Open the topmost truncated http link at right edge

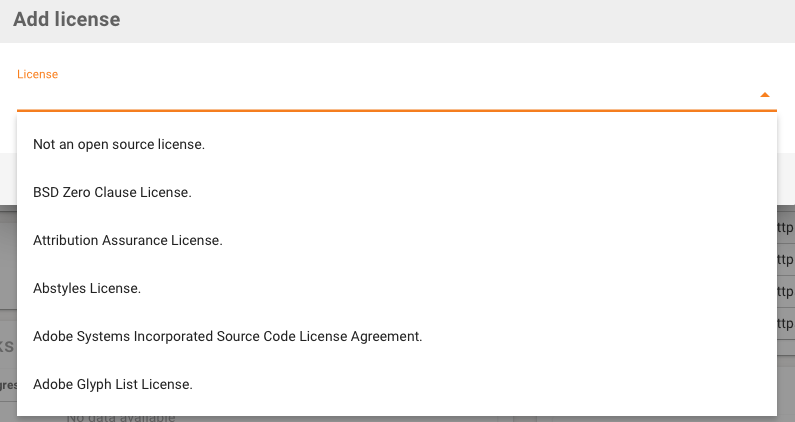pos(786,227)
